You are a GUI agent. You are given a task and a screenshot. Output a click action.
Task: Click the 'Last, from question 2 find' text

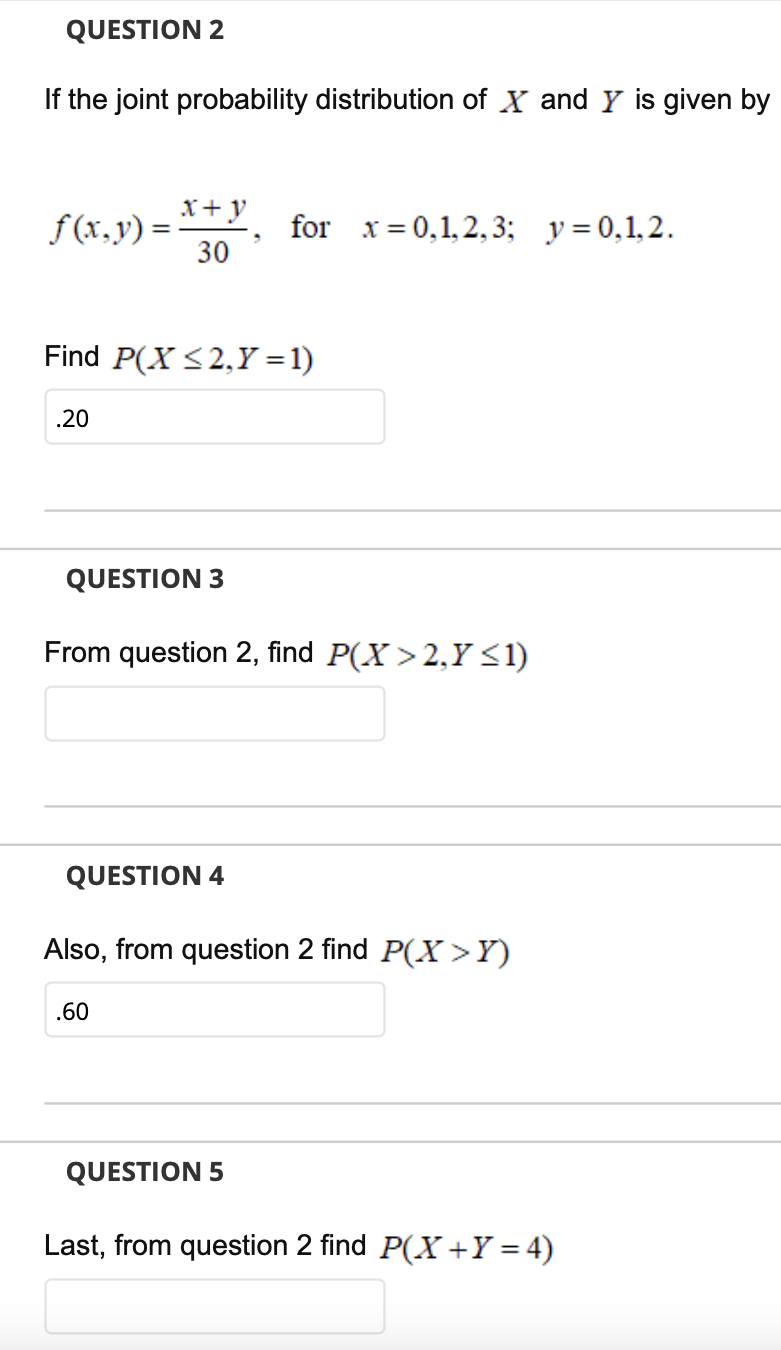point(205,1246)
